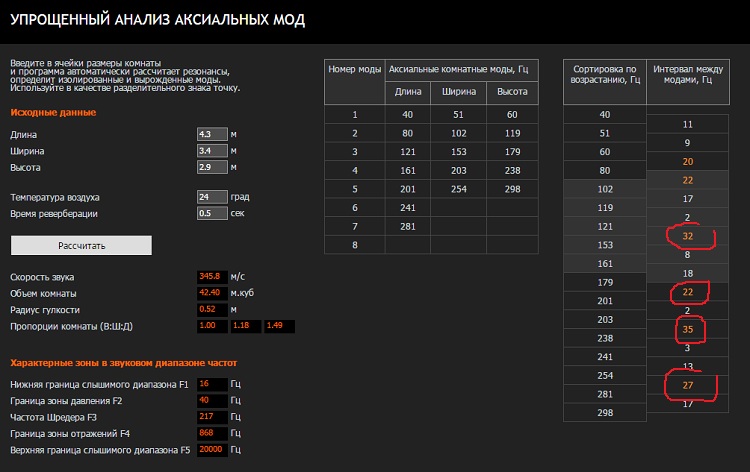Focus the Высота input field showing 2.9
This screenshot has width=750, height=472.
click(212, 167)
